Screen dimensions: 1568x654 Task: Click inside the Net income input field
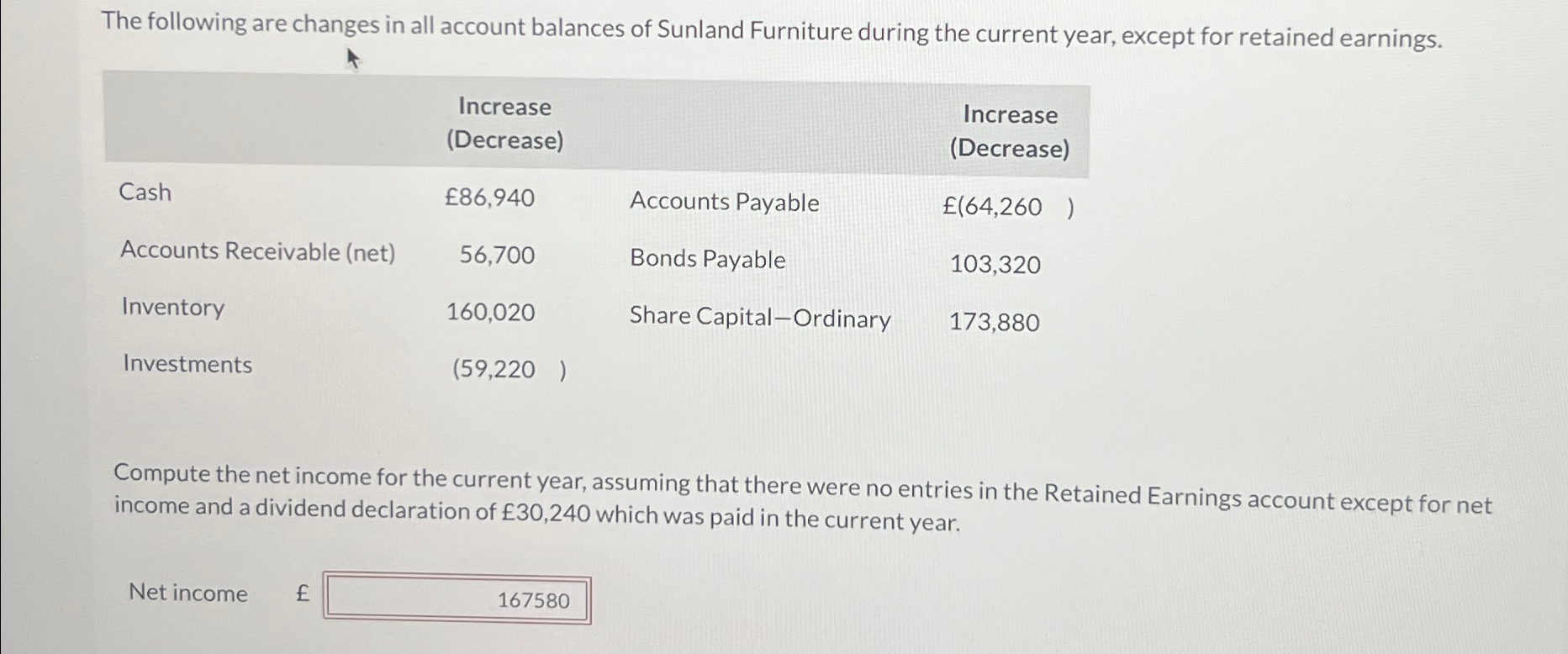pos(457,599)
